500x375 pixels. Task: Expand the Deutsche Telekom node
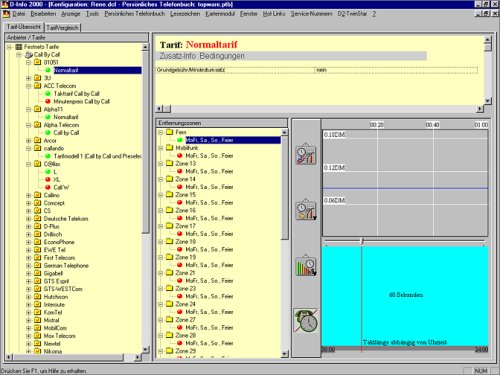[29, 219]
